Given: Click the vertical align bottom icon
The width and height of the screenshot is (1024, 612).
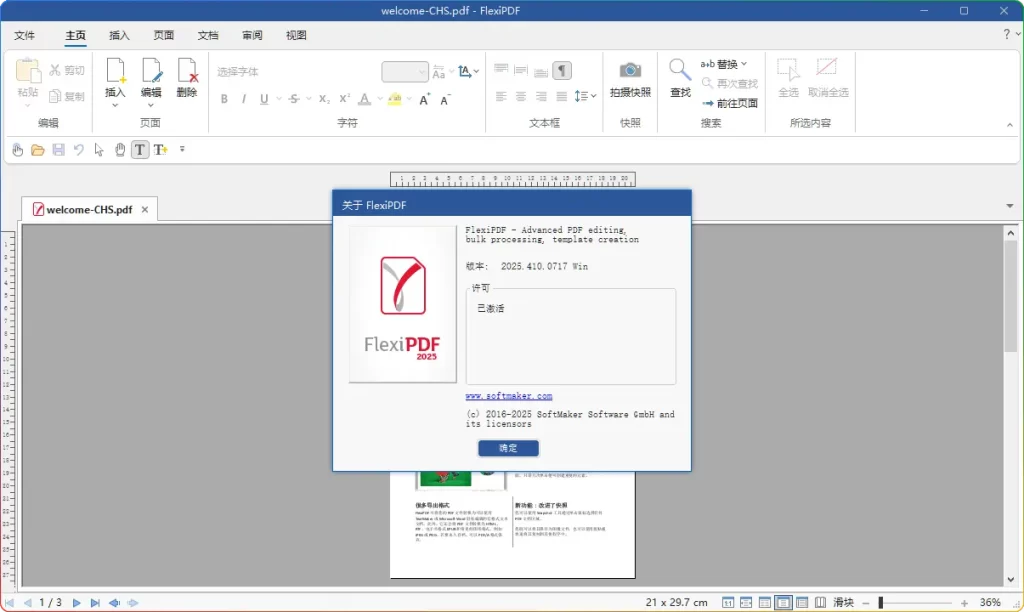Looking at the screenshot, I should point(541,69).
